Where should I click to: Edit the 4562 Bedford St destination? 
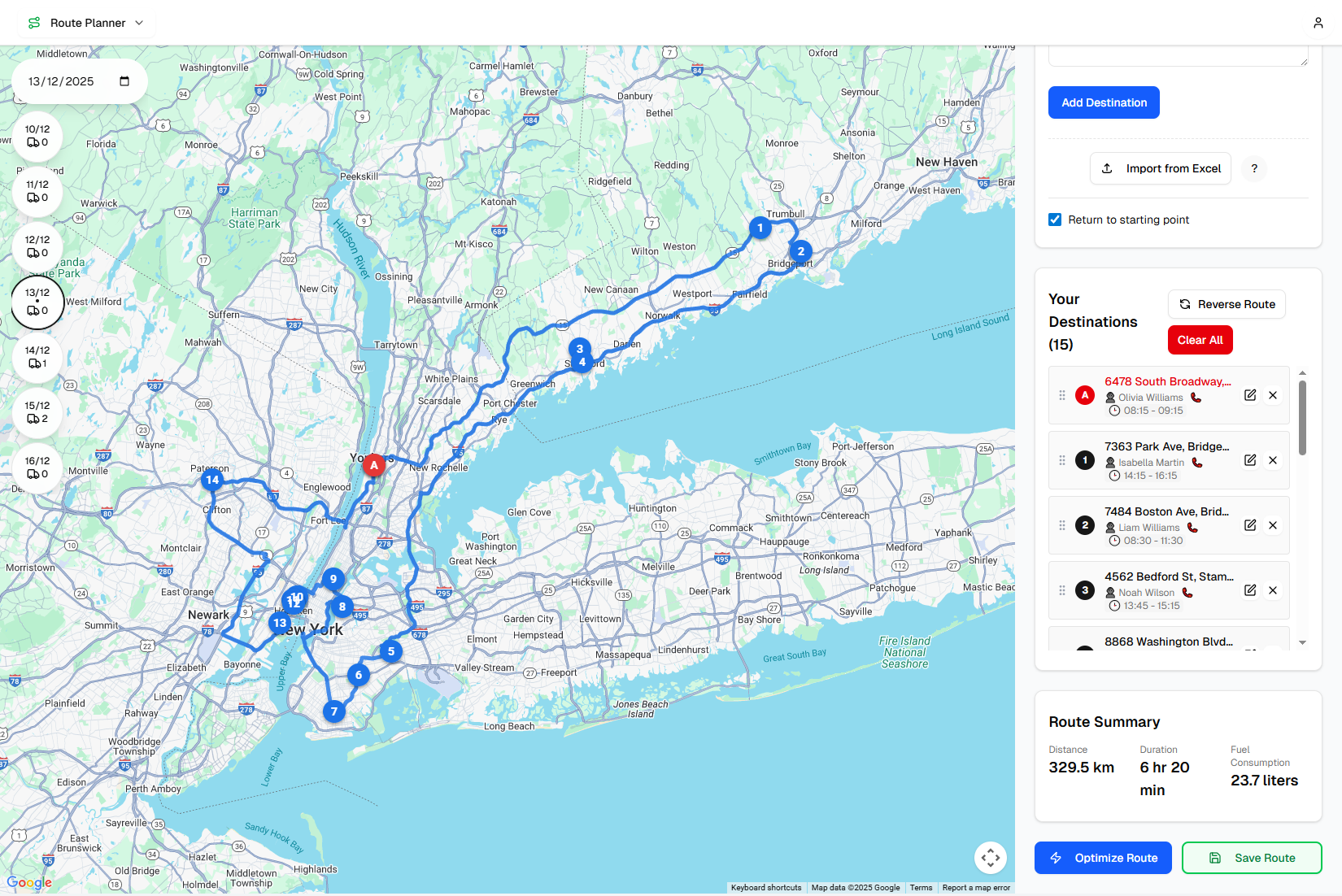tap(1249, 590)
